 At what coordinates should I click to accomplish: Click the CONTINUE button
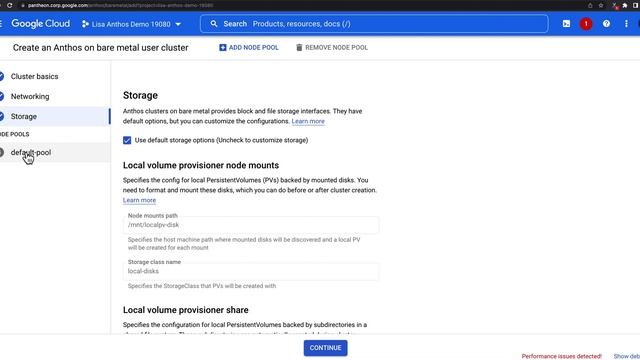325,348
